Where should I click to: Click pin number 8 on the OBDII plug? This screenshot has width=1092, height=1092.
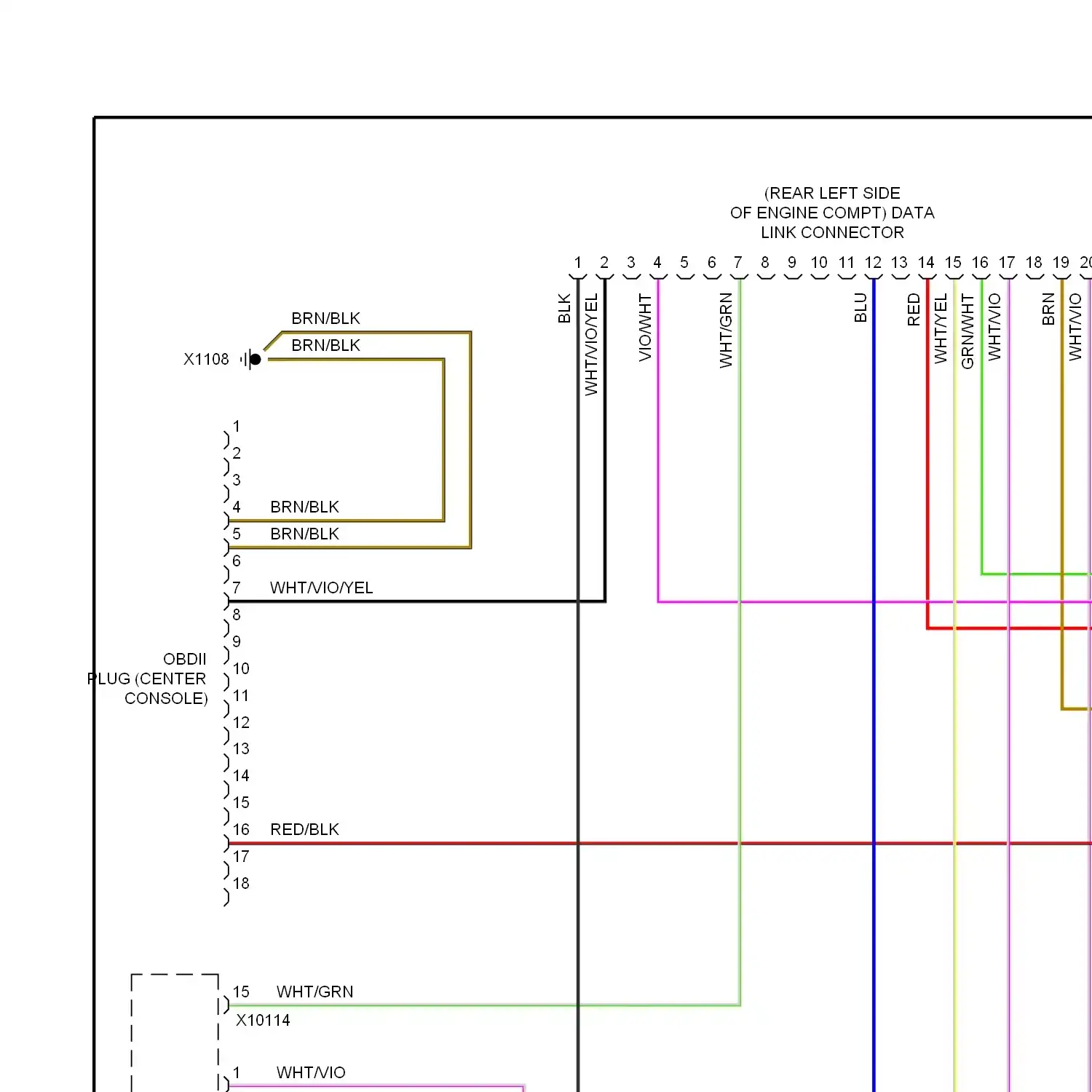click(237, 614)
